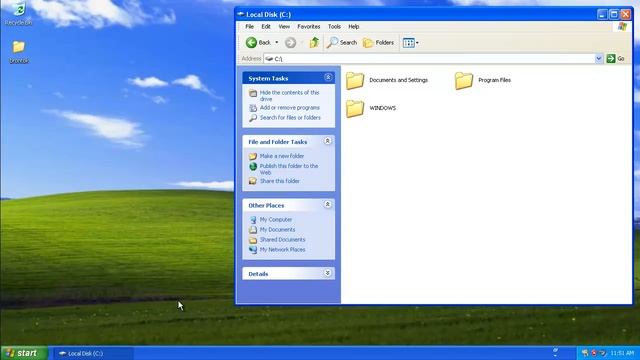Expand the Details panel
The height and width of the screenshot is (360, 640).
pyautogui.click(x=327, y=273)
